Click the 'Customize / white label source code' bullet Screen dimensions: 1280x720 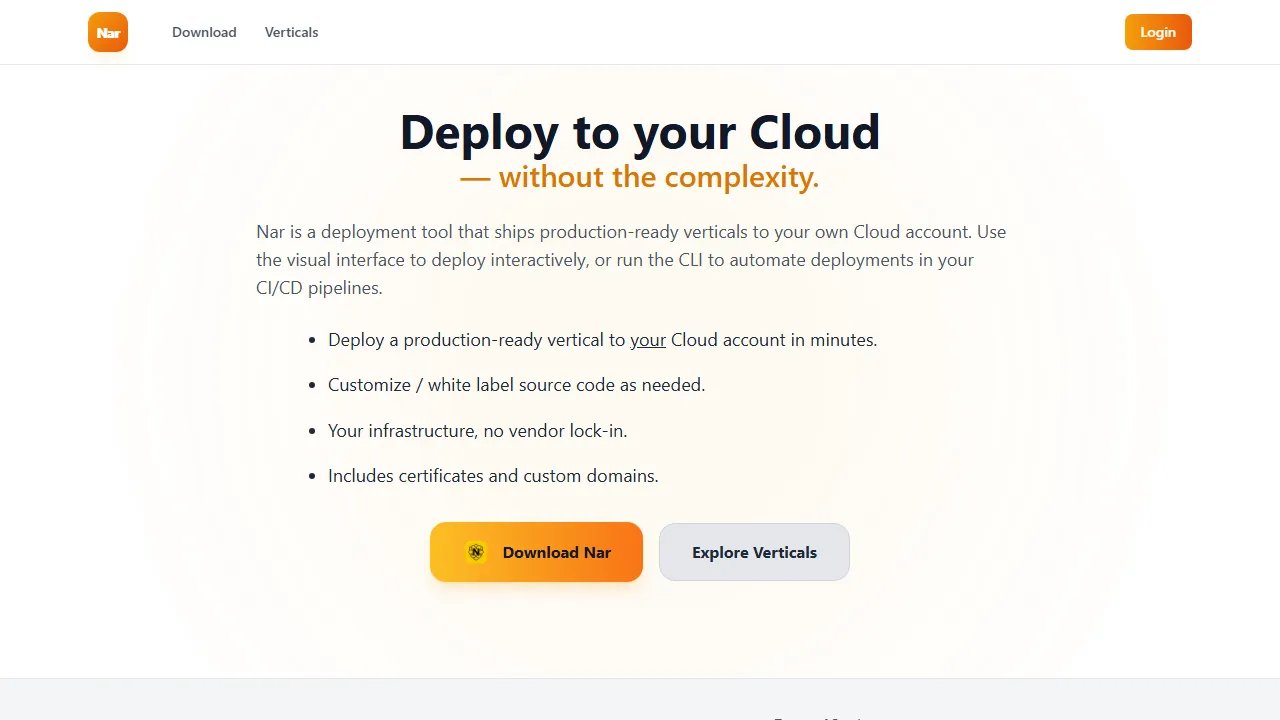click(x=516, y=385)
